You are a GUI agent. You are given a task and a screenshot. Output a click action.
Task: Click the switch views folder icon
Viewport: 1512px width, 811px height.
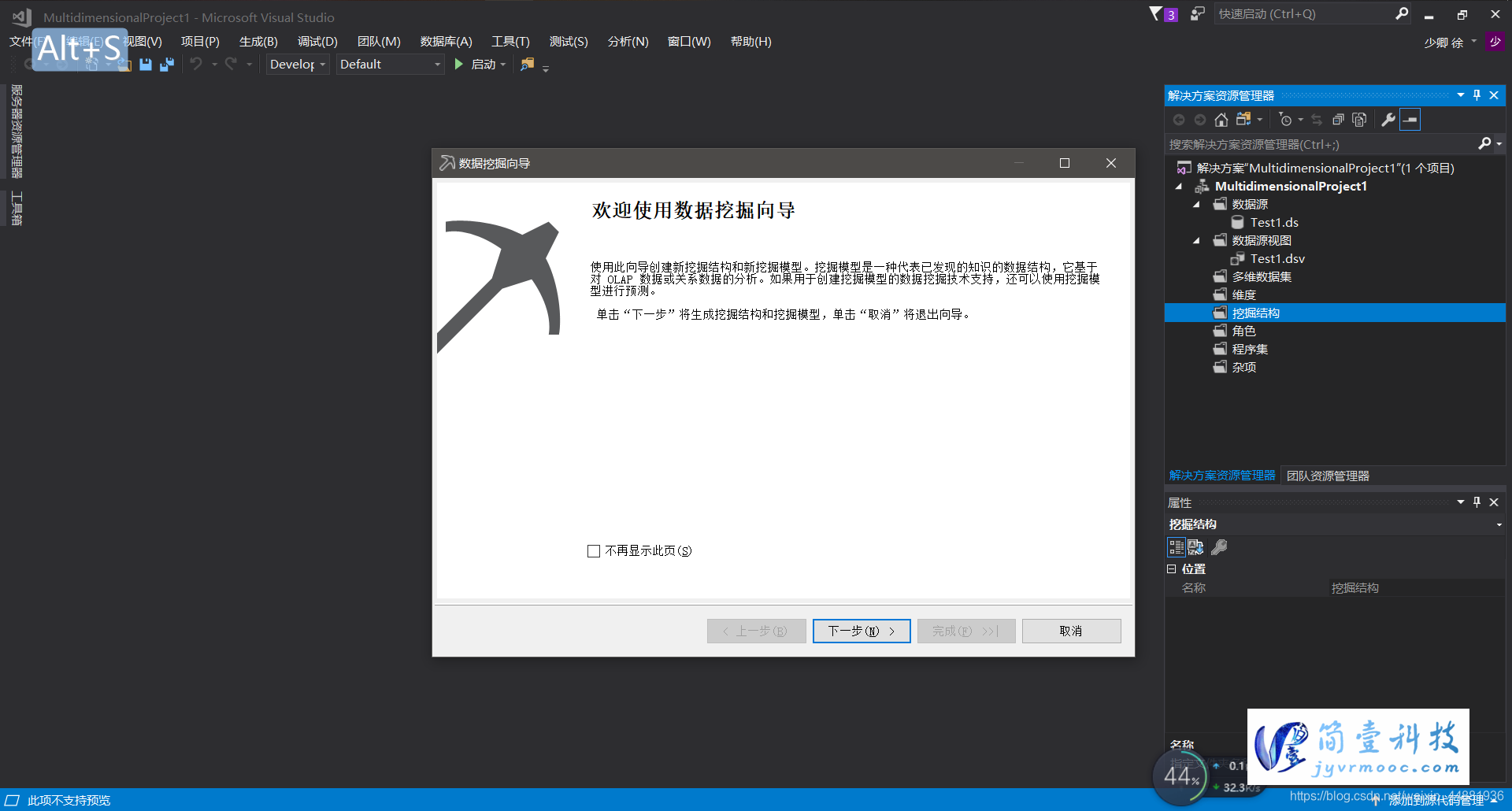tap(1243, 119)
